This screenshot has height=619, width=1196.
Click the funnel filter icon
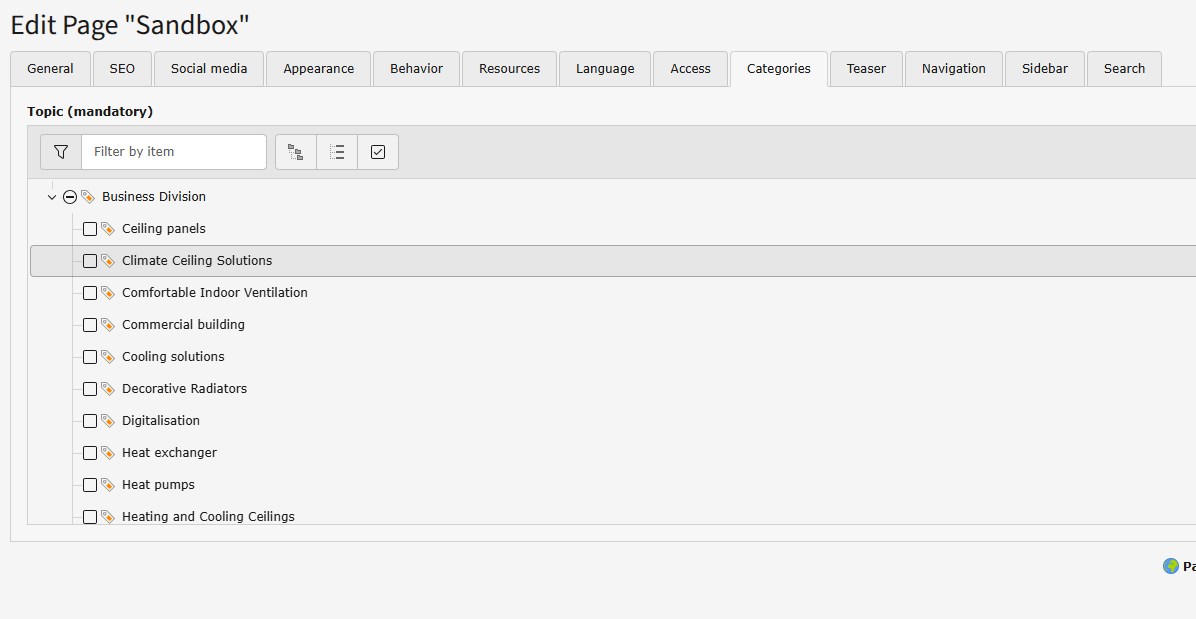(x=61, y=152)
